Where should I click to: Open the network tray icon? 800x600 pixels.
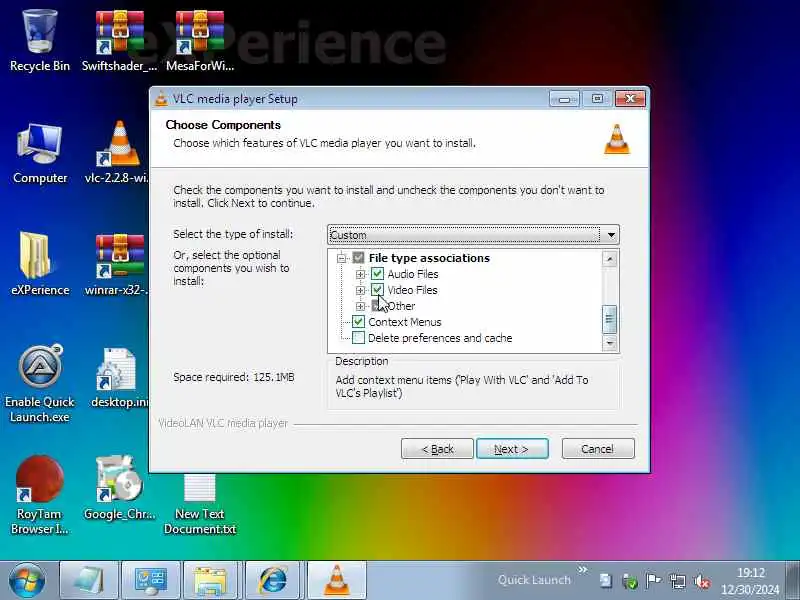(x=678, y=581)
